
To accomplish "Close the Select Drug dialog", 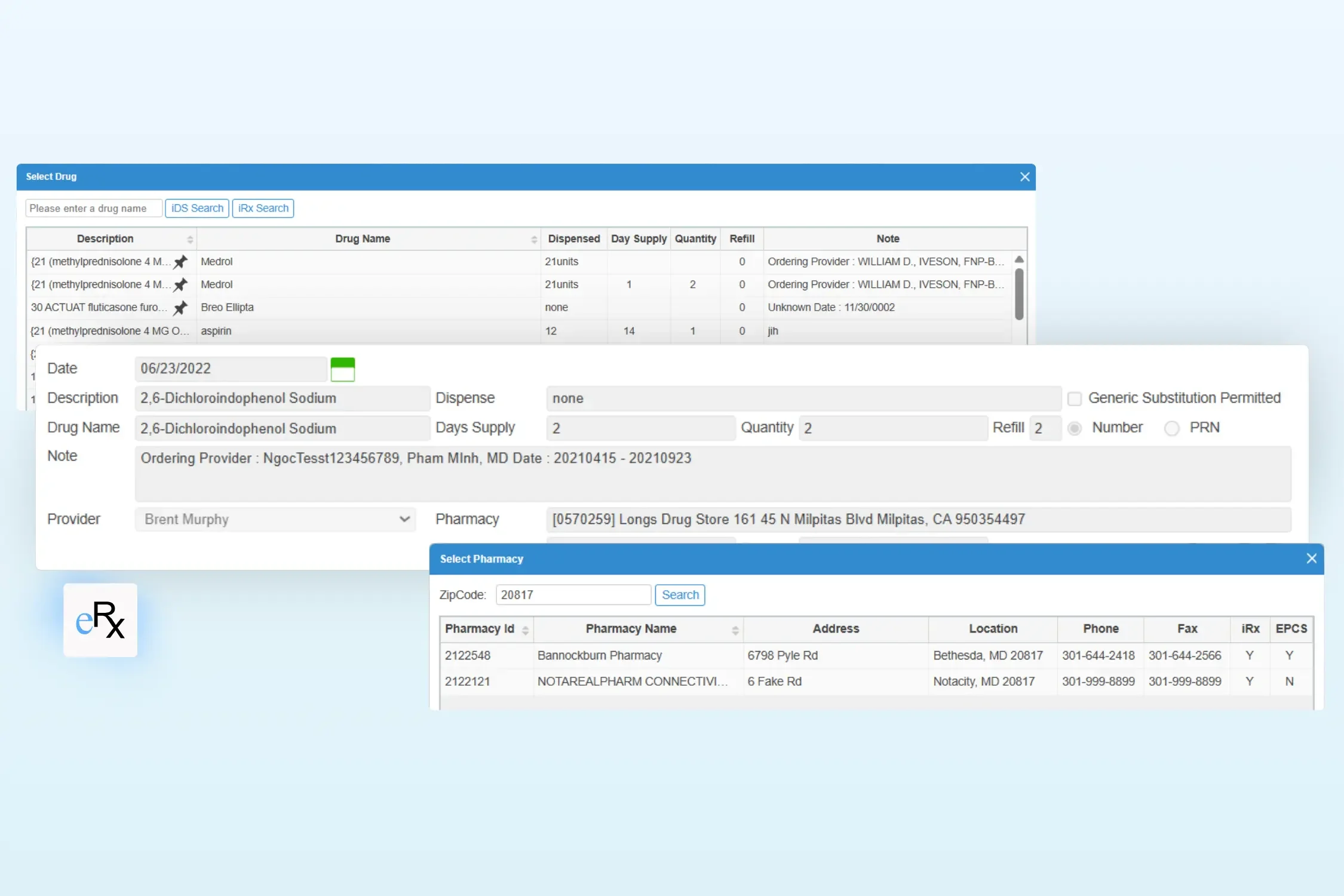I will tap(1024, 176).
